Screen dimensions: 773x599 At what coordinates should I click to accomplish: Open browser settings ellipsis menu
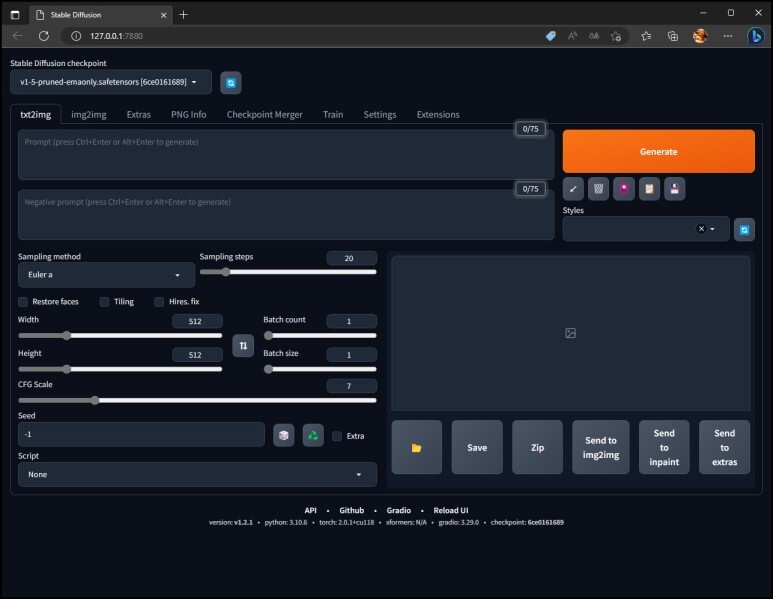click(728, 36)
